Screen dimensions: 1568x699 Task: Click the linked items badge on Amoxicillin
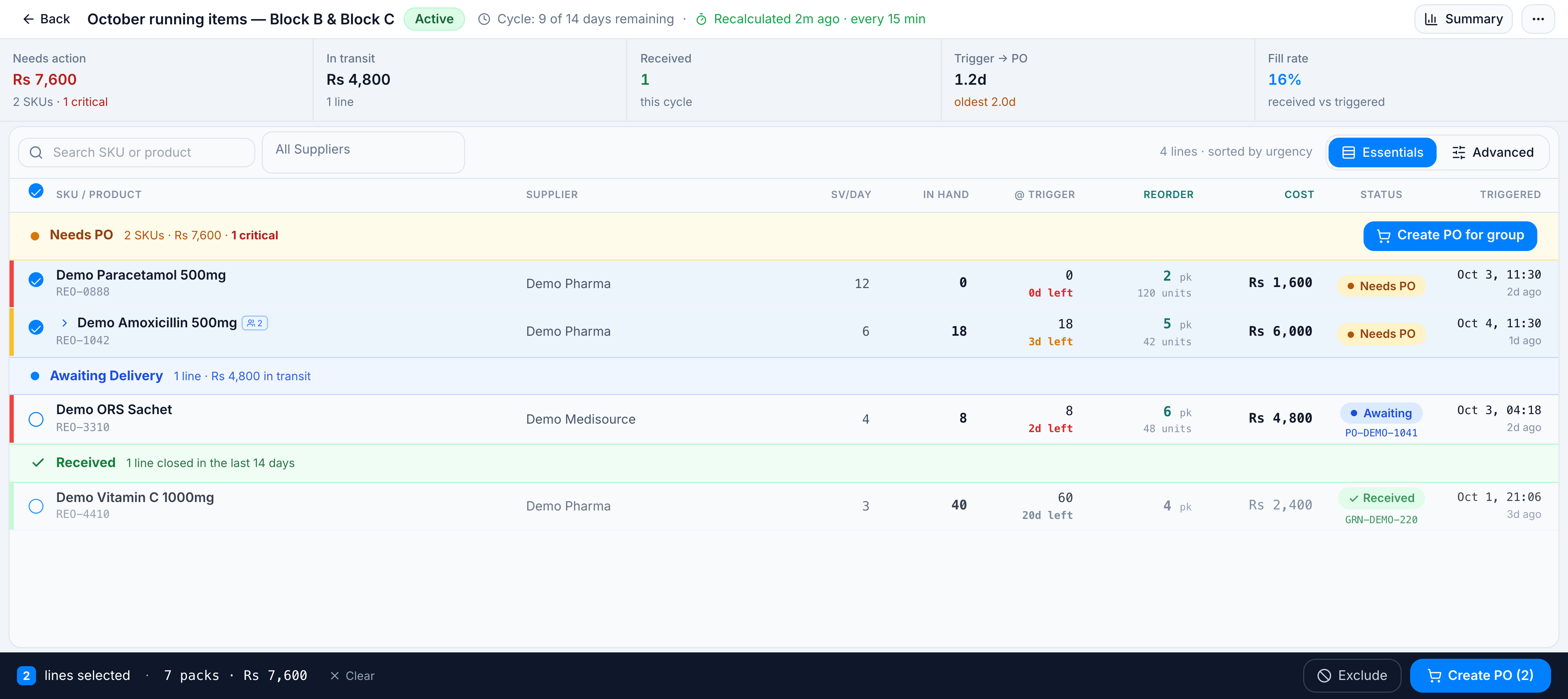[255, 323]
